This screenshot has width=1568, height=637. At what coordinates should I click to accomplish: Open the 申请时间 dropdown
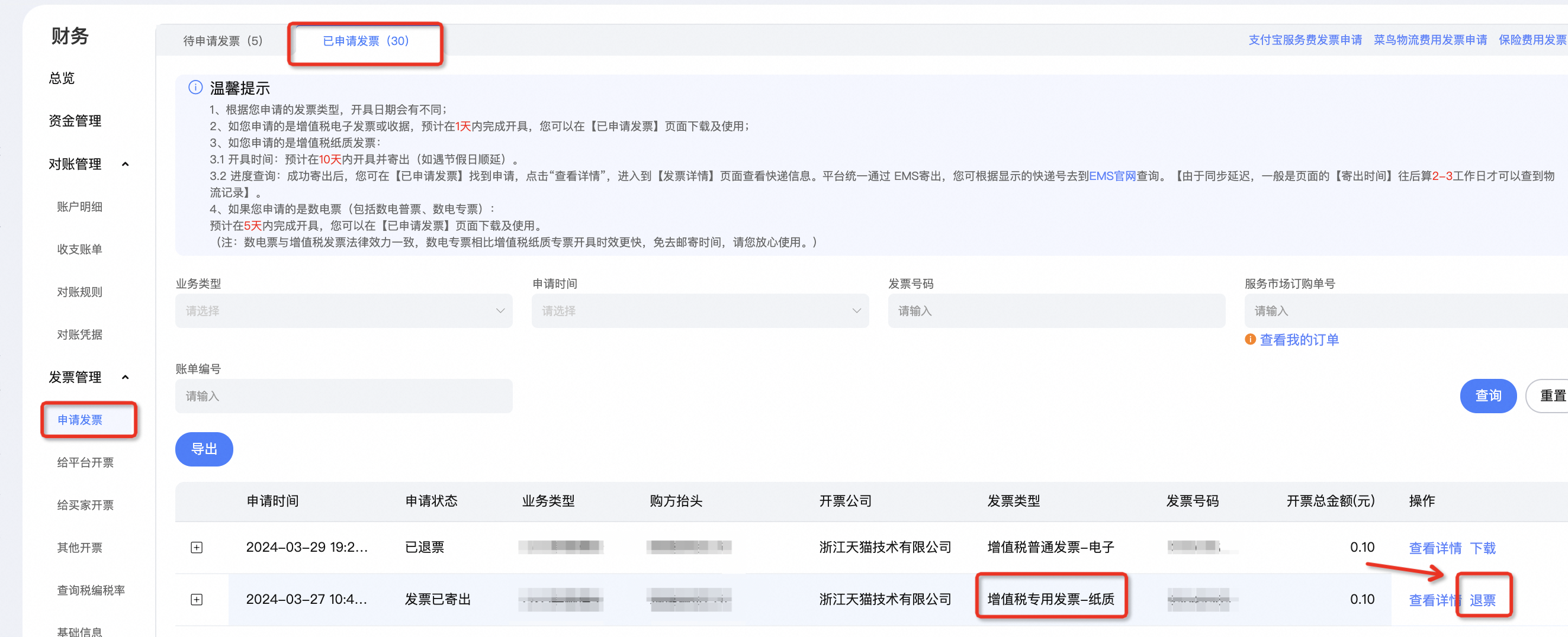700,311
